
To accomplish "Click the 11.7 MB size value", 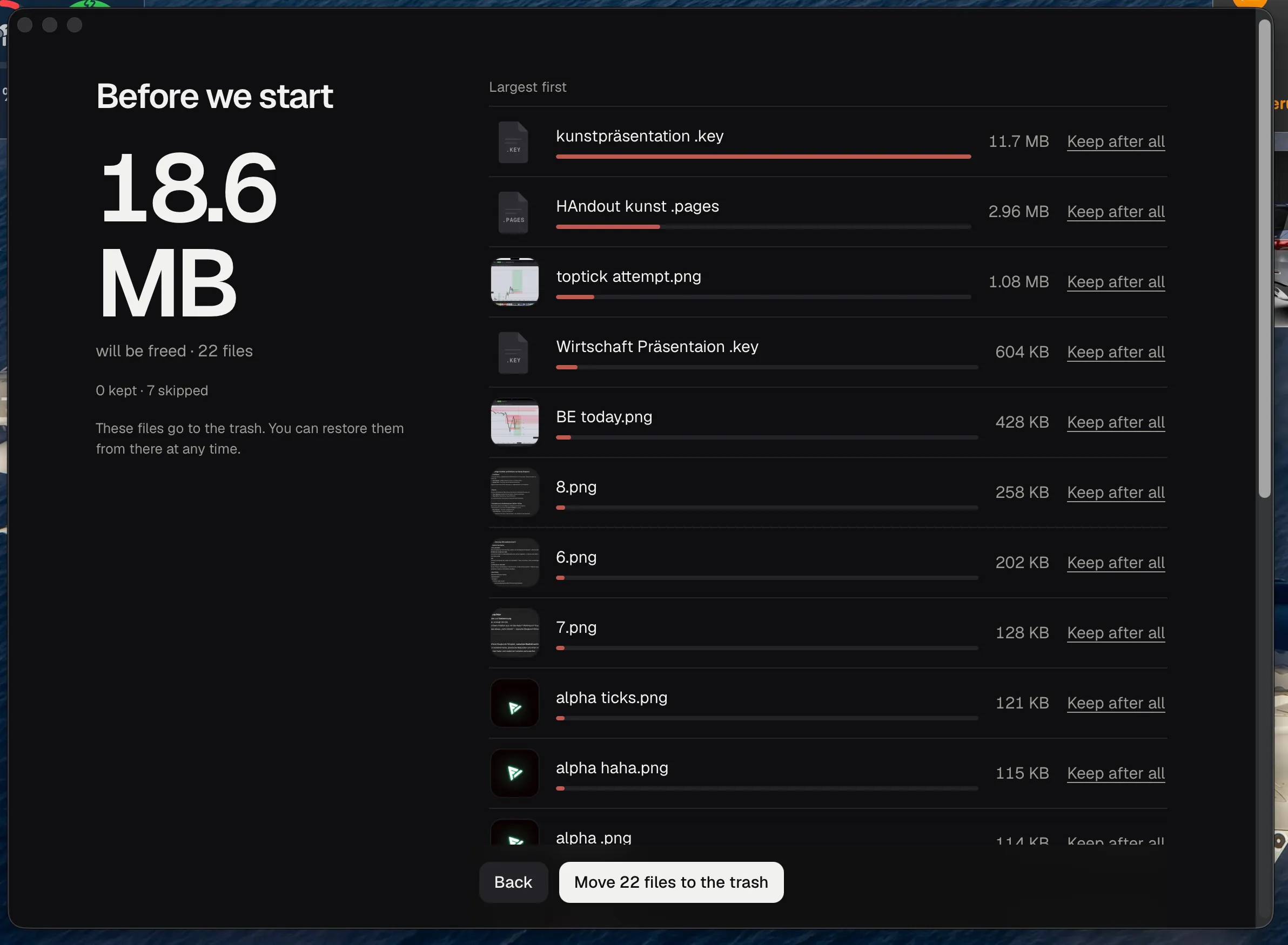I will [1018, 141].
